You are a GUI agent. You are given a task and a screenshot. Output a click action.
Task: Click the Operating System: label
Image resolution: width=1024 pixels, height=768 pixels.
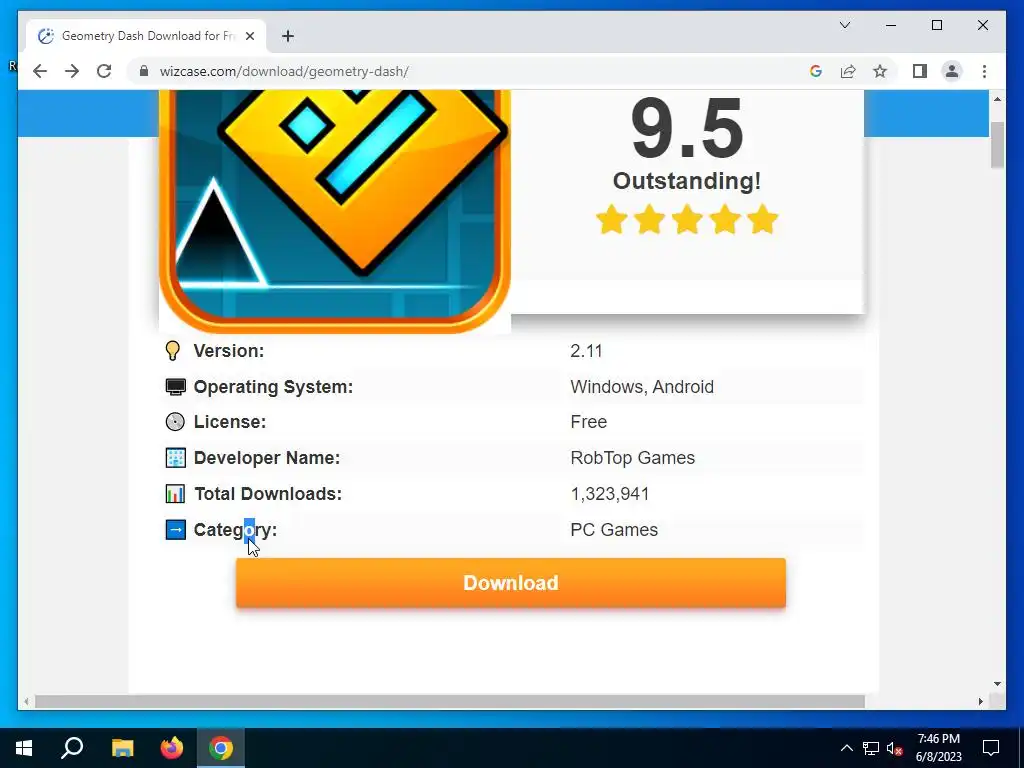[x=273, y=387]
